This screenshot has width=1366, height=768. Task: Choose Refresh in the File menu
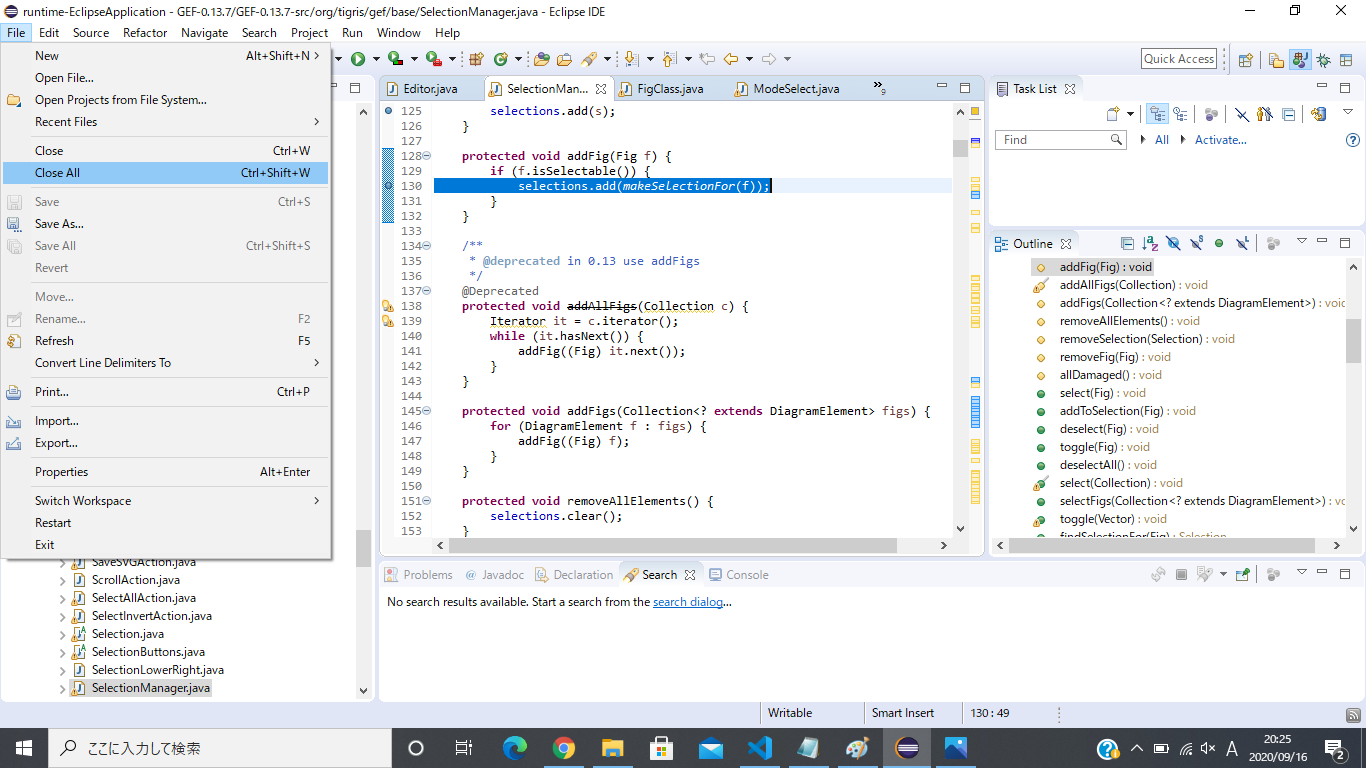(x=166, y=341)
